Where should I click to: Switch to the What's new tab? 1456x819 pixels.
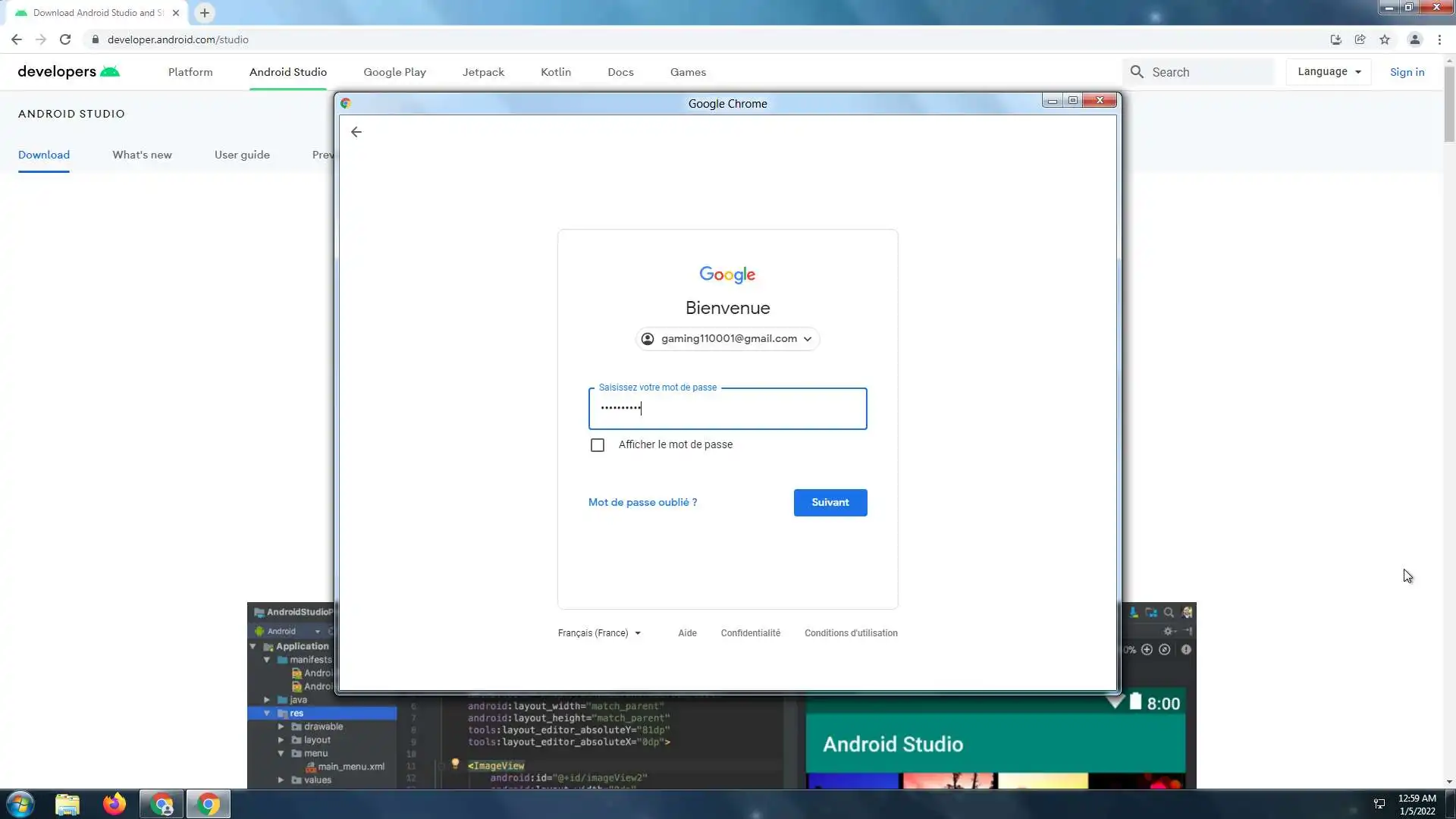(142, 155)
